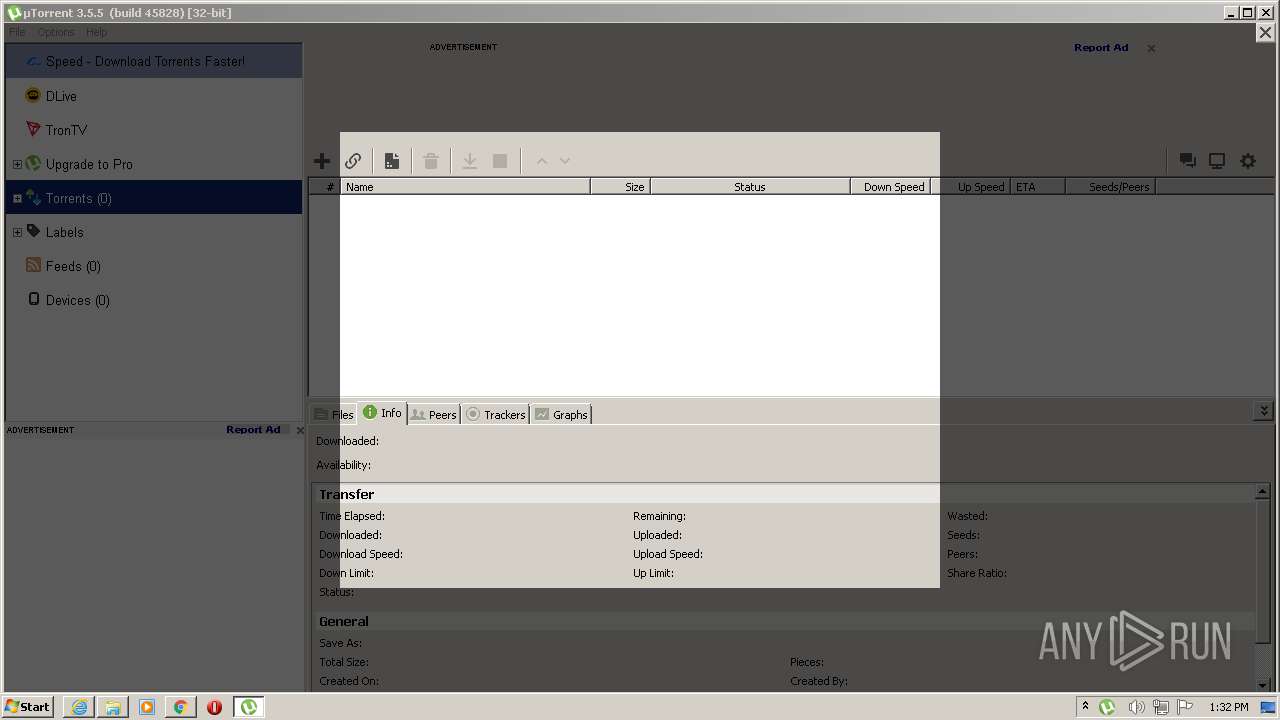The height and width of the screenshot is (720, 1280).
Task: Switch to the Peers tab
Action: click(x=434, y=414)
